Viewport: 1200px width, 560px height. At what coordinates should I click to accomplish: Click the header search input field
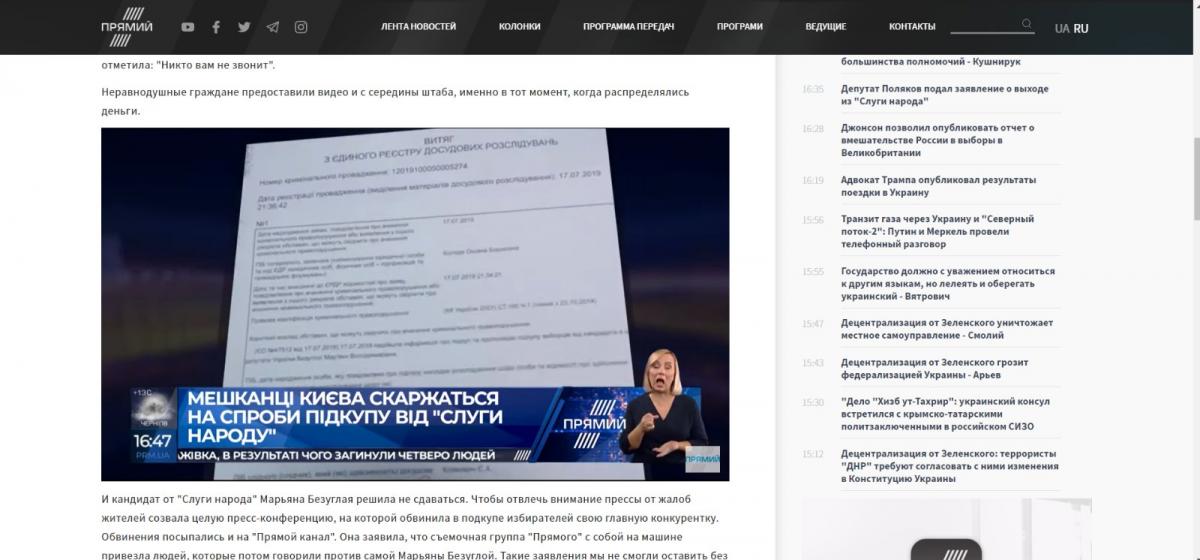point(984,25)
